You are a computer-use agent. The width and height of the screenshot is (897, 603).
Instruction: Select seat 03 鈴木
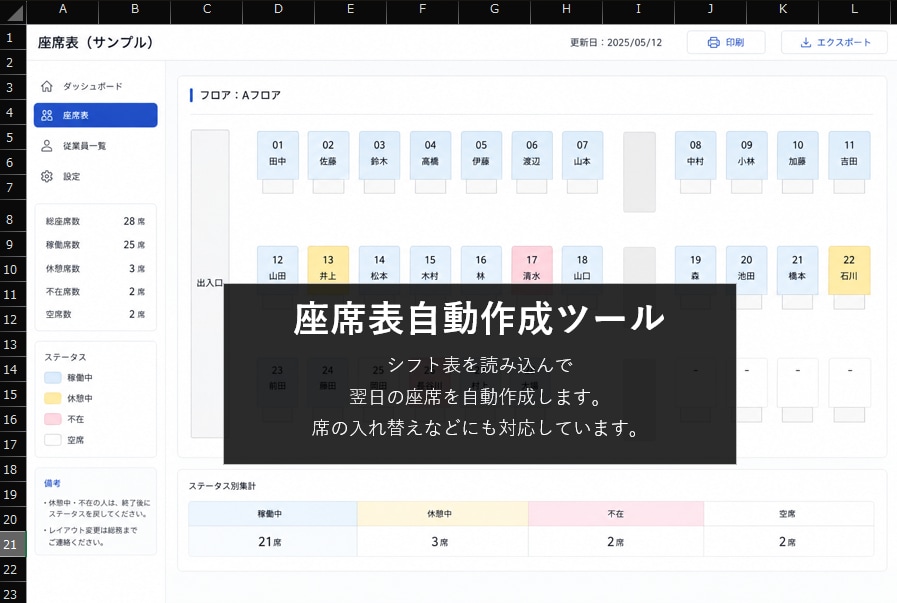[x=379, y=156]
